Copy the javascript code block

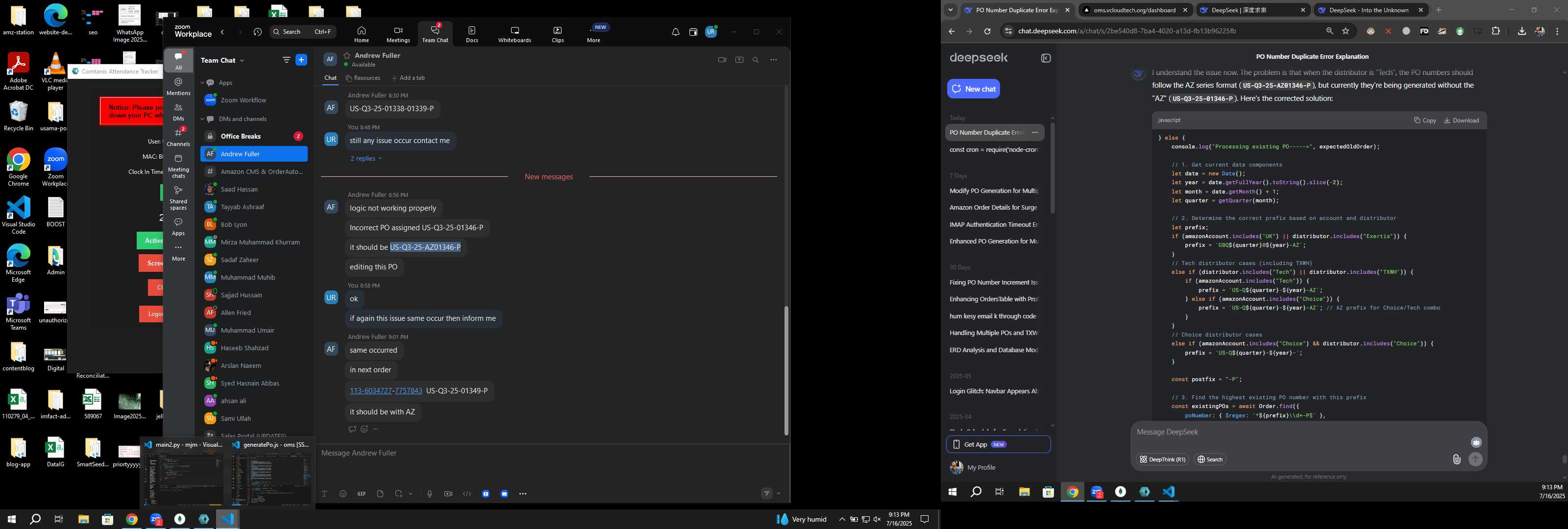pyautogui.click(x=1424, y=120)
